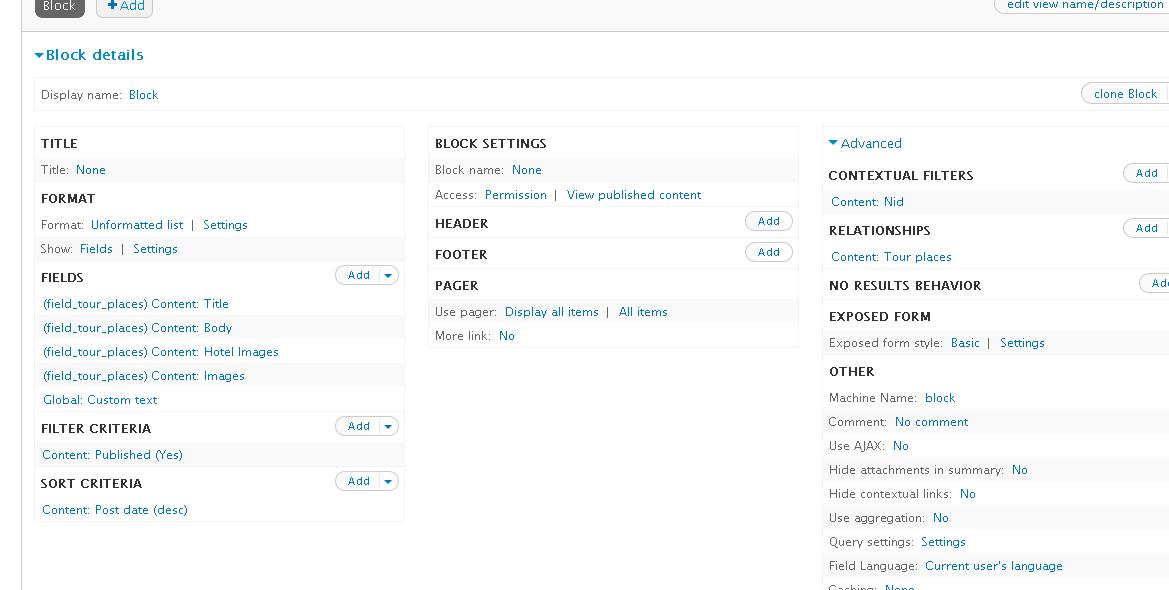Click the clone Block button
Screen dimensions: 1169x590
(1125, 94)
